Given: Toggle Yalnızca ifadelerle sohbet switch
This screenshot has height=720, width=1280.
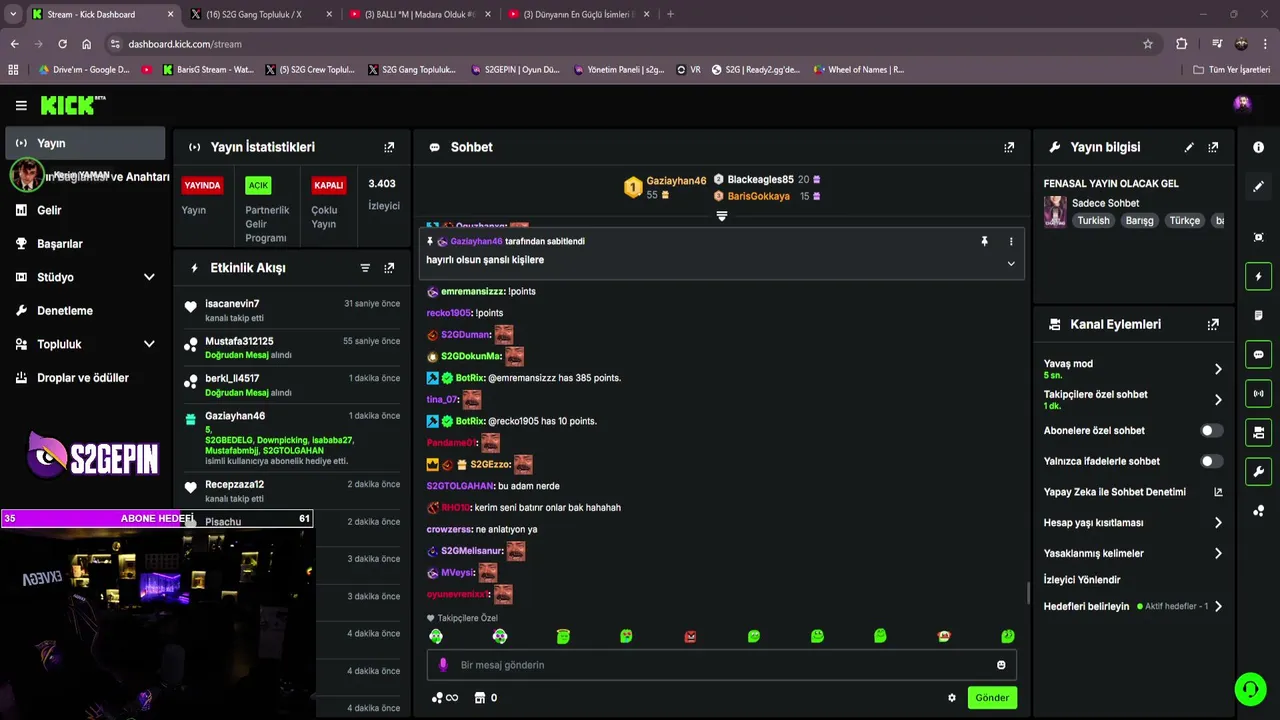Looking at the screenshot, I should 1211,461.
